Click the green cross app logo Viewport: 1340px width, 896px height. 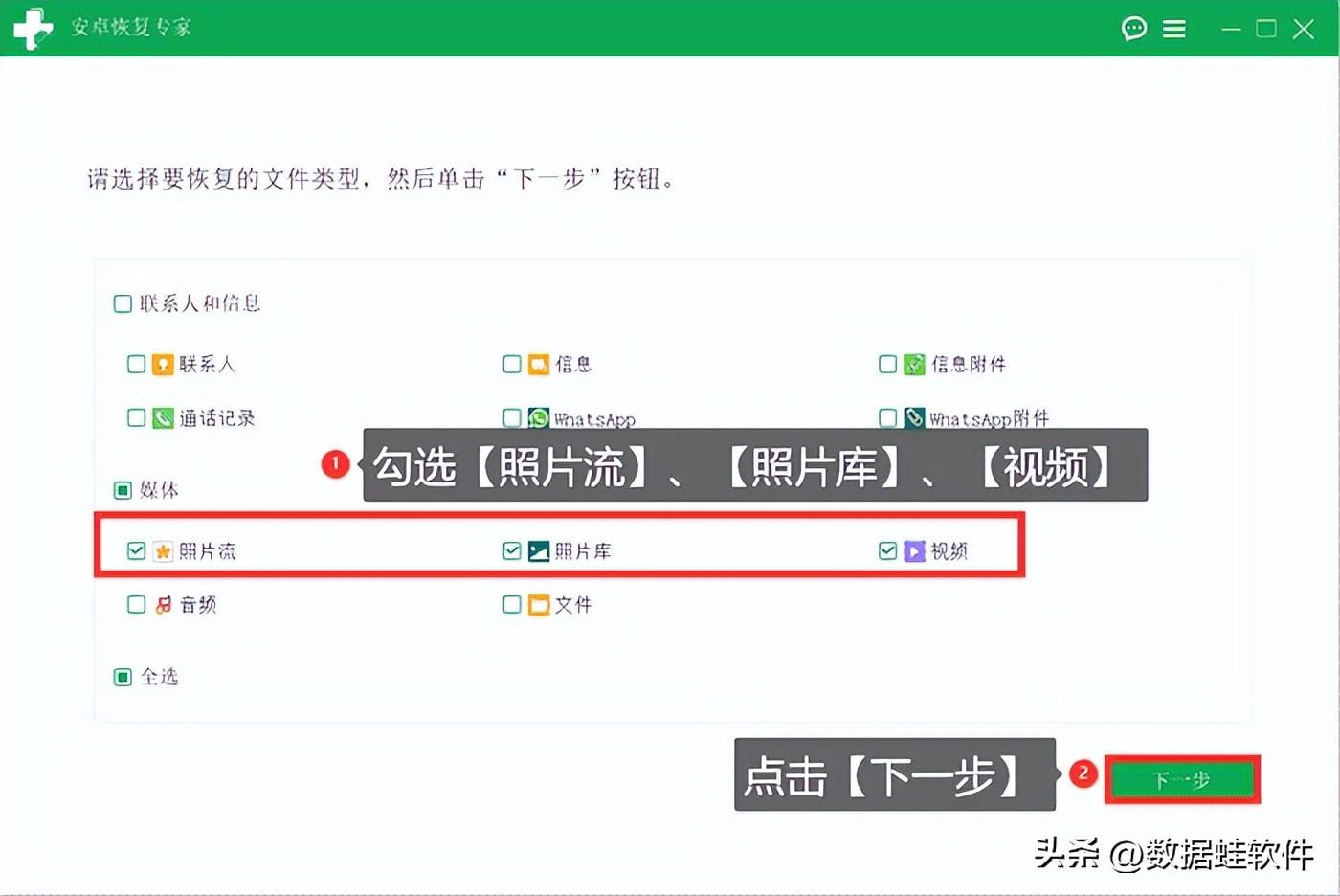point(33,28)
